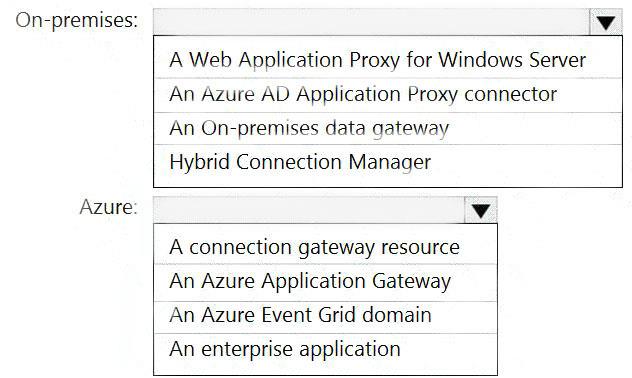Viewport: 632px width, 378px height.
Task: Select An Azure Application Gateway option
Action: tap(325, 281)
